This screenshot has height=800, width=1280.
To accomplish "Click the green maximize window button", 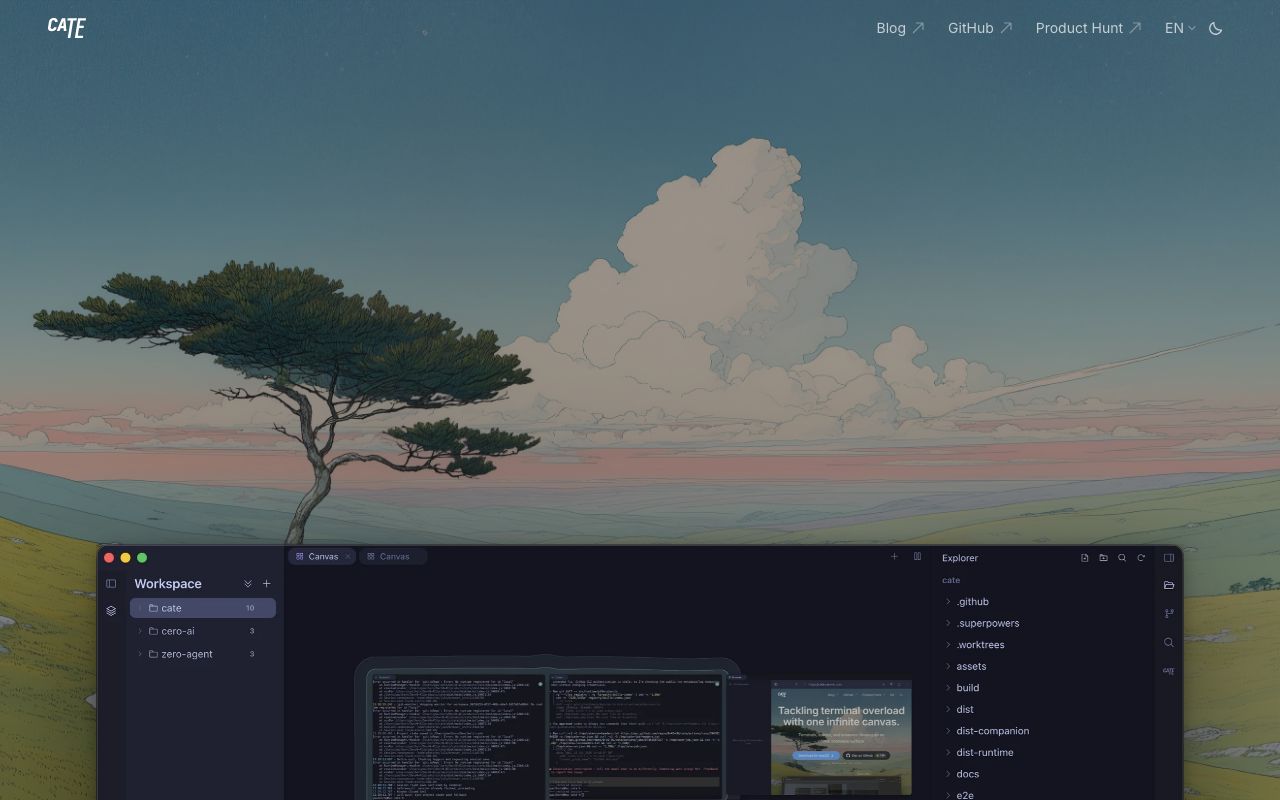I will click(x=142, y=558).
